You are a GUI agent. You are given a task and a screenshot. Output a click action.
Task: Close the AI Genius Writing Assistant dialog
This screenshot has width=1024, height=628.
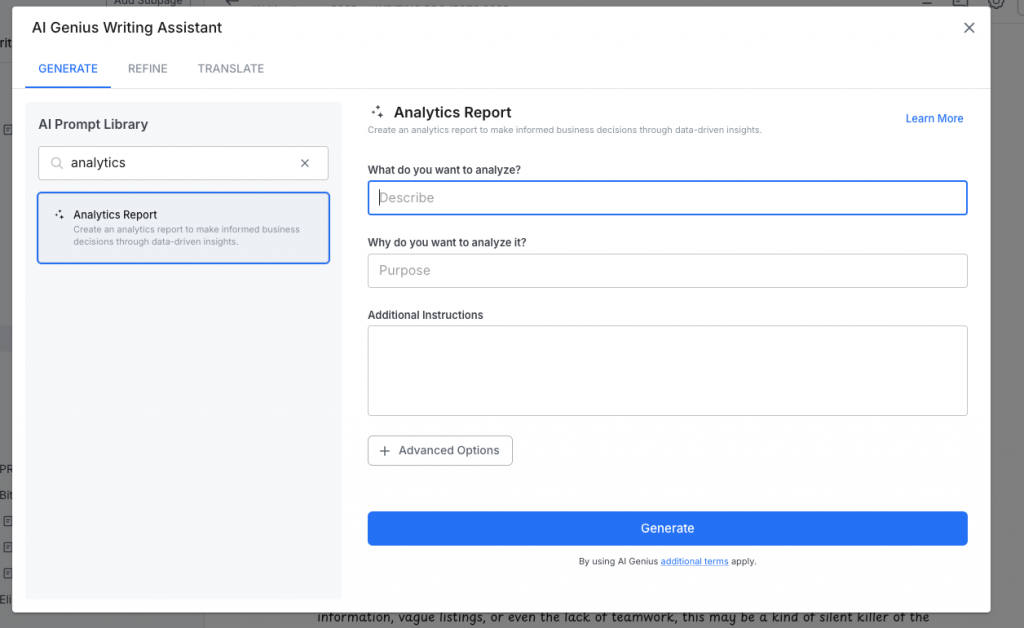coord(968,28)
